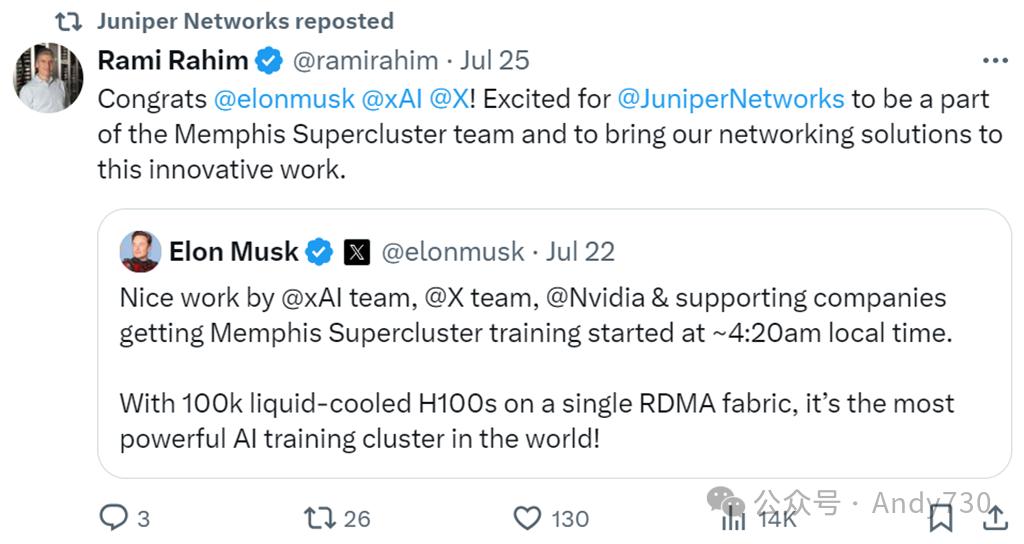Click the reply comment icon
Image resolution: width=1024 pixels, height=544 pixels.
(x=113, y=517)
